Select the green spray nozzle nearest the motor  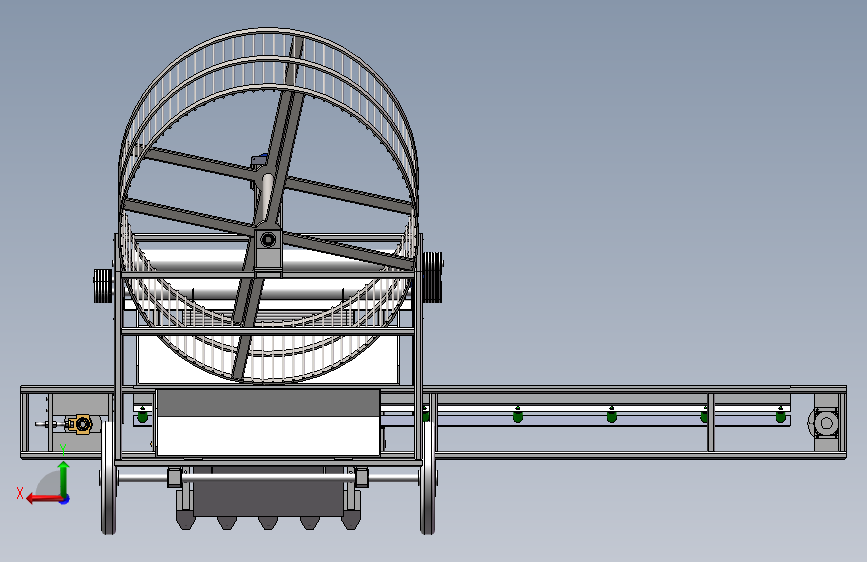point(780,415)
